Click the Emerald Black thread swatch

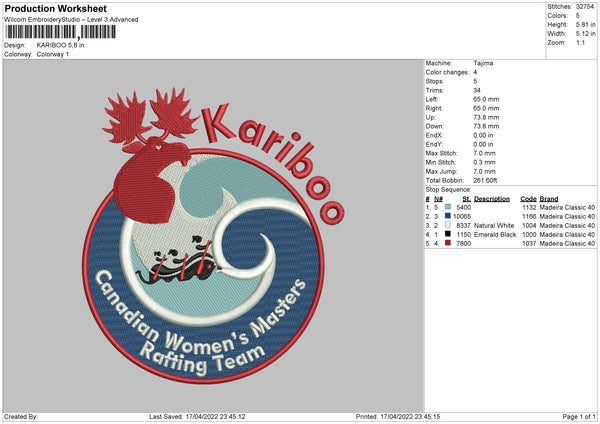click(x=448, y=234)
